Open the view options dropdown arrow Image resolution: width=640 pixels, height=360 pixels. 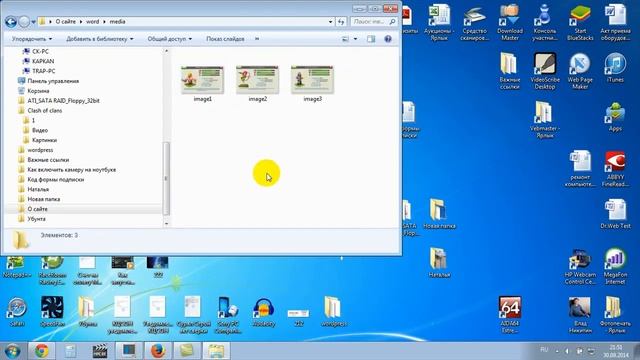(355, 39)
